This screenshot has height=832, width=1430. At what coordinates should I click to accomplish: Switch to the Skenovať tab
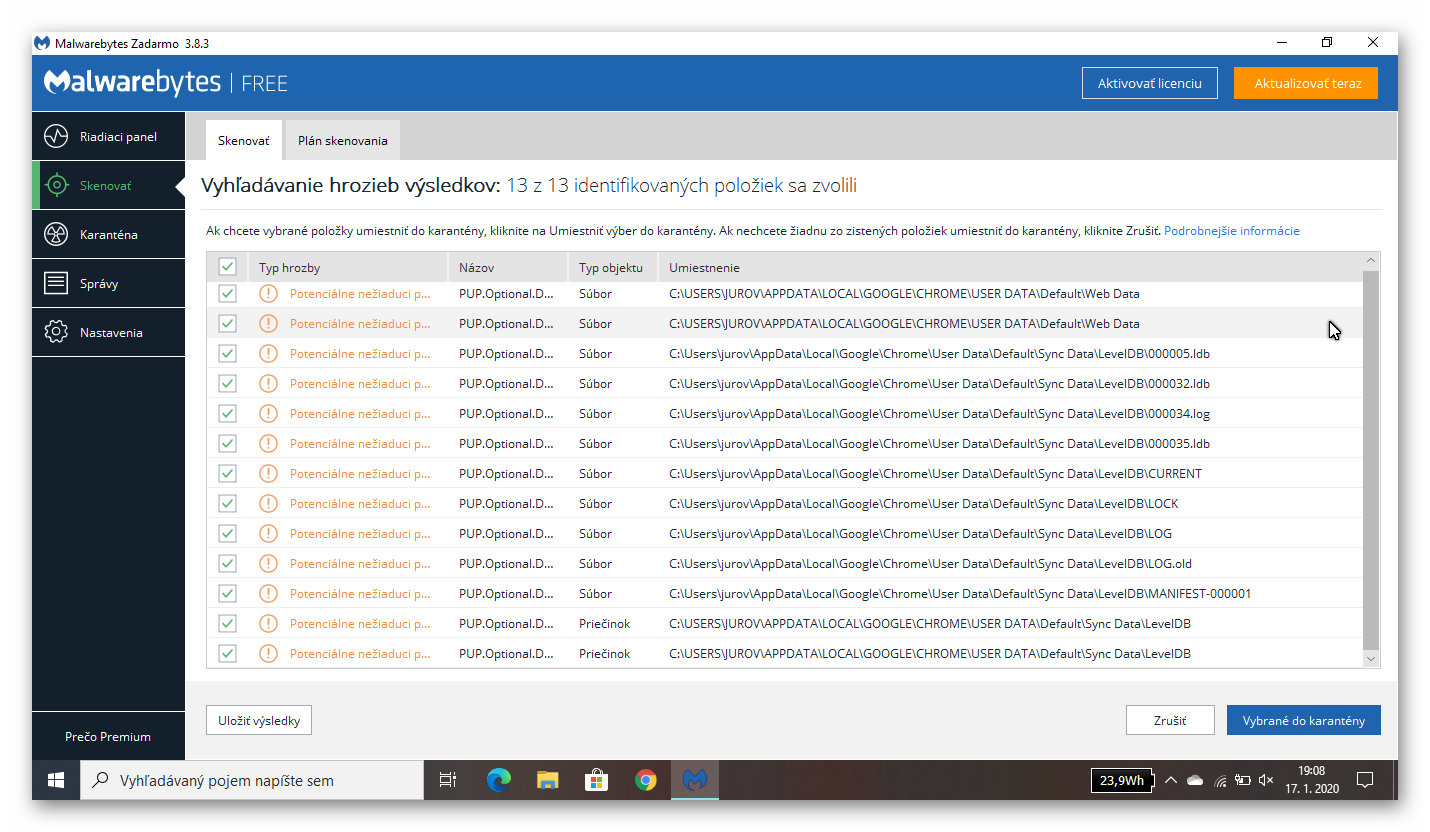[244, 140]
